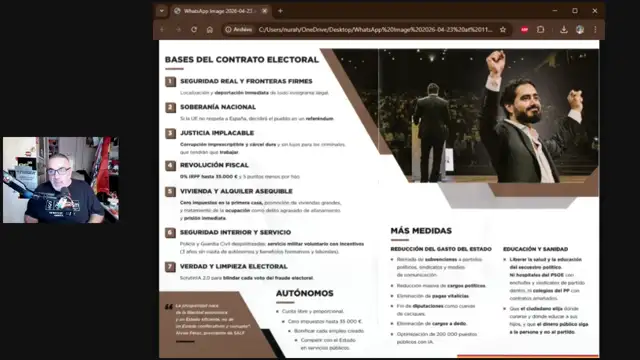Image resolution: width=640 pixels, height=360 pixels.
Task: Reload the current page
Action: coord(194,30)
